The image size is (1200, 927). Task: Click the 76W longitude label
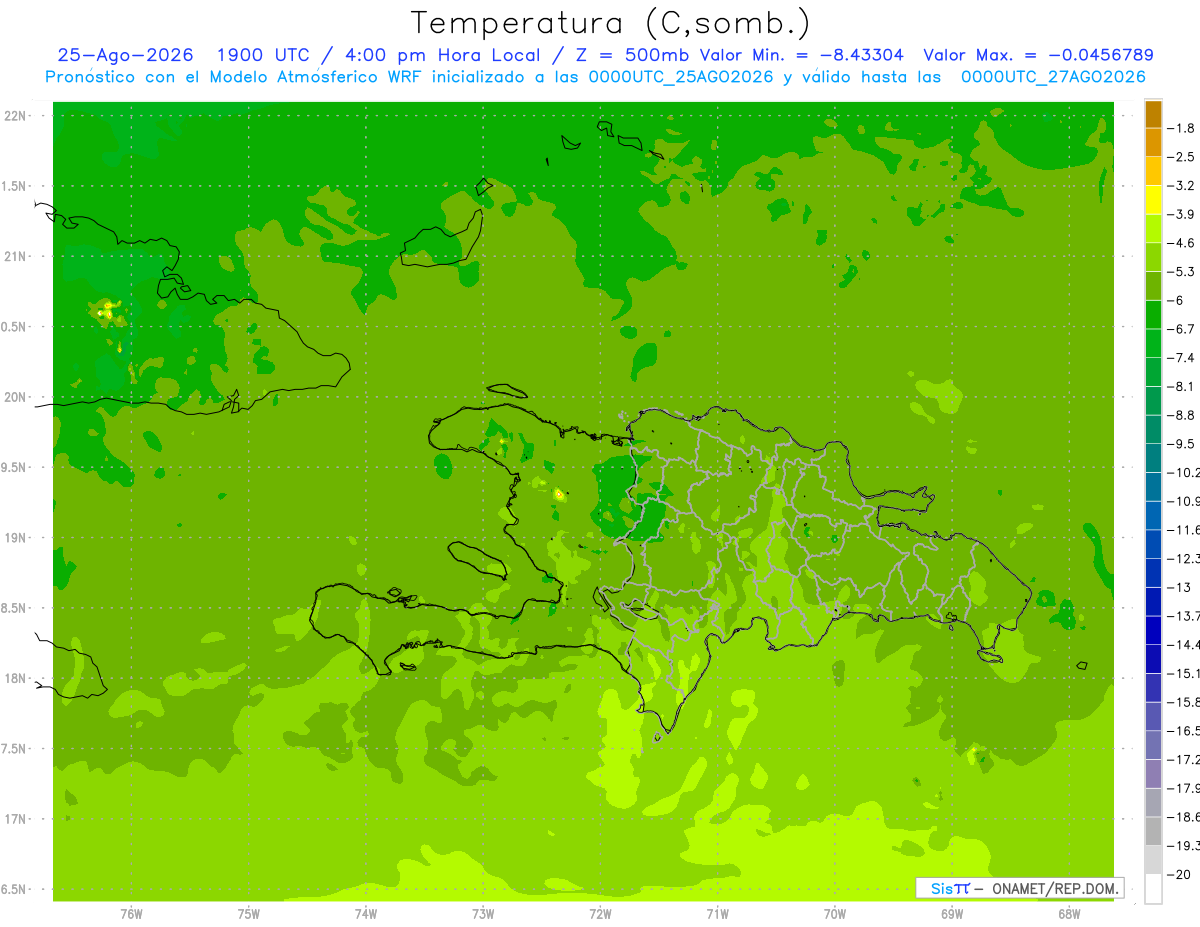[x=131, y=914]
